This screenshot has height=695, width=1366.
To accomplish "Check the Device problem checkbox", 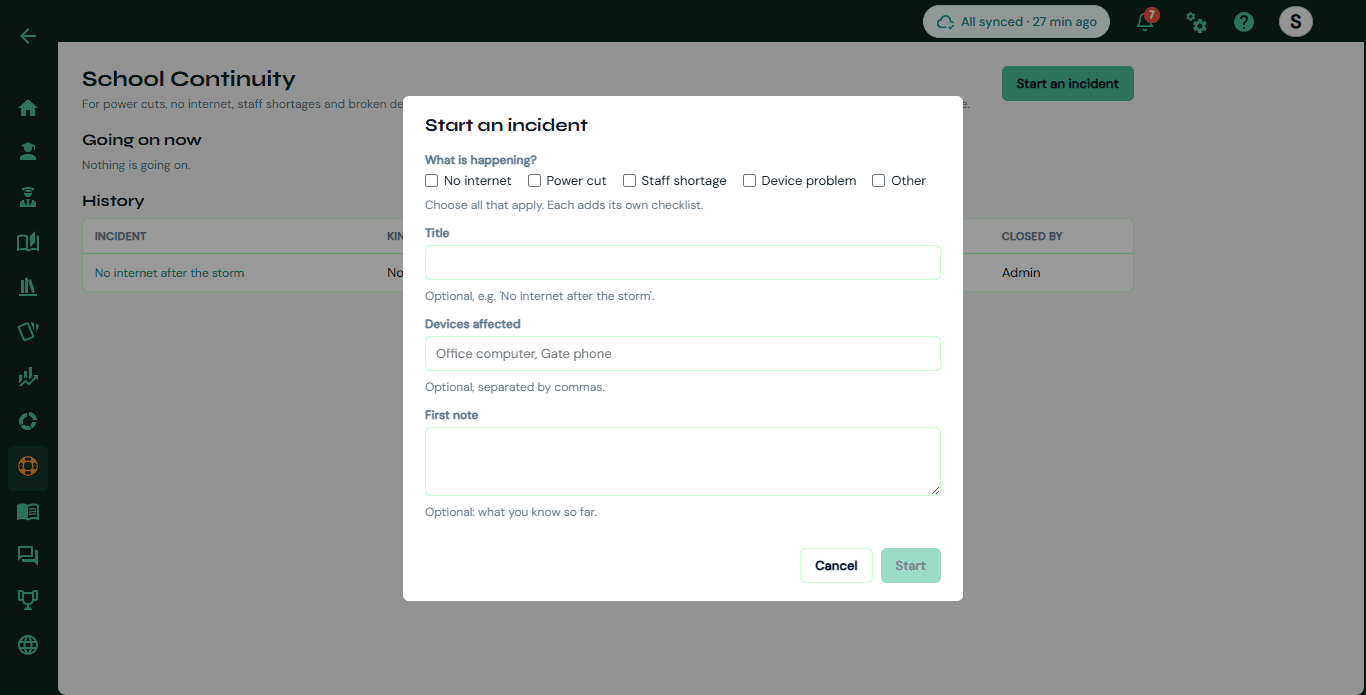I will (x=749, y=181).
